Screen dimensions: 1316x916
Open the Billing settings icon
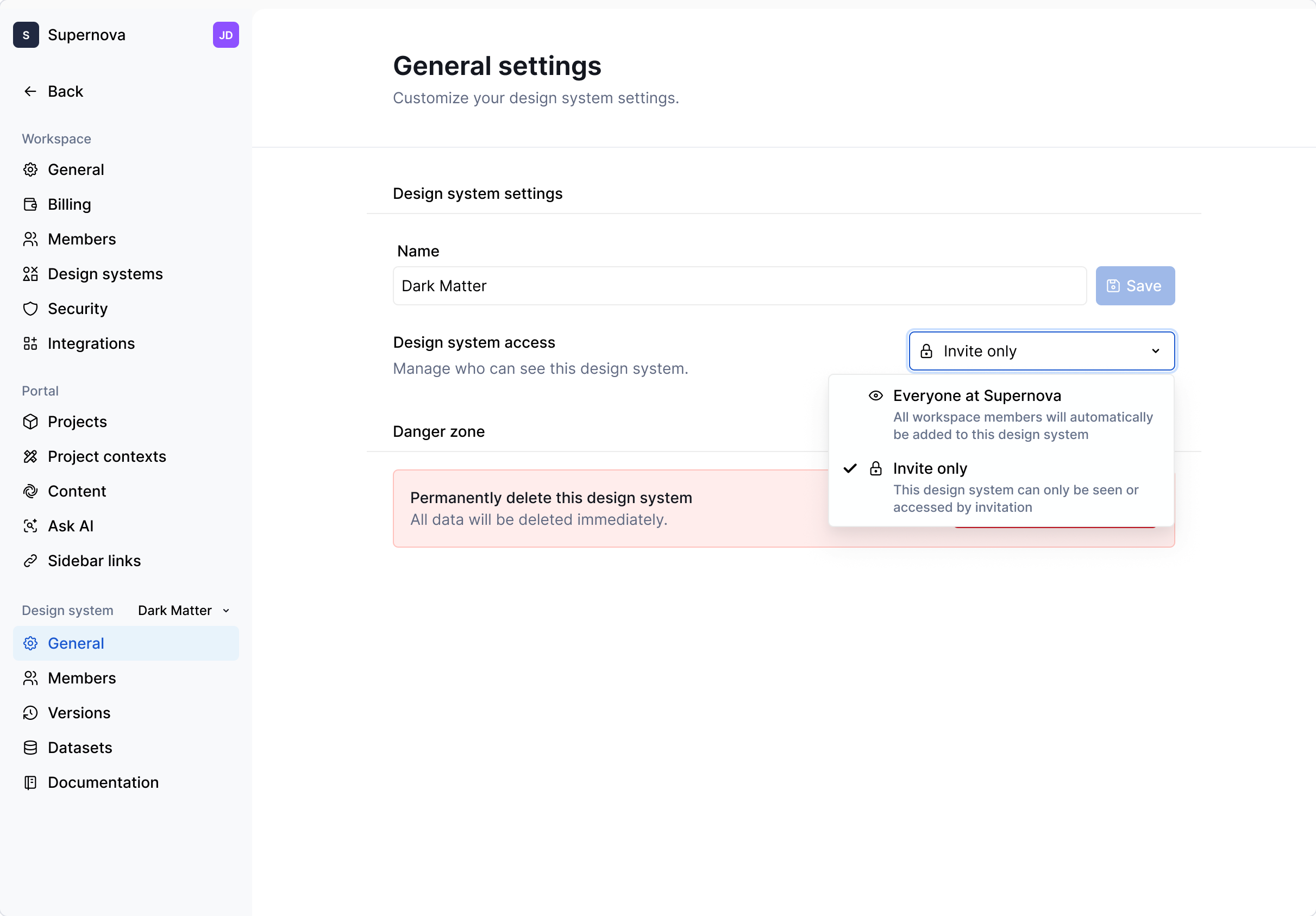point(31,204)
